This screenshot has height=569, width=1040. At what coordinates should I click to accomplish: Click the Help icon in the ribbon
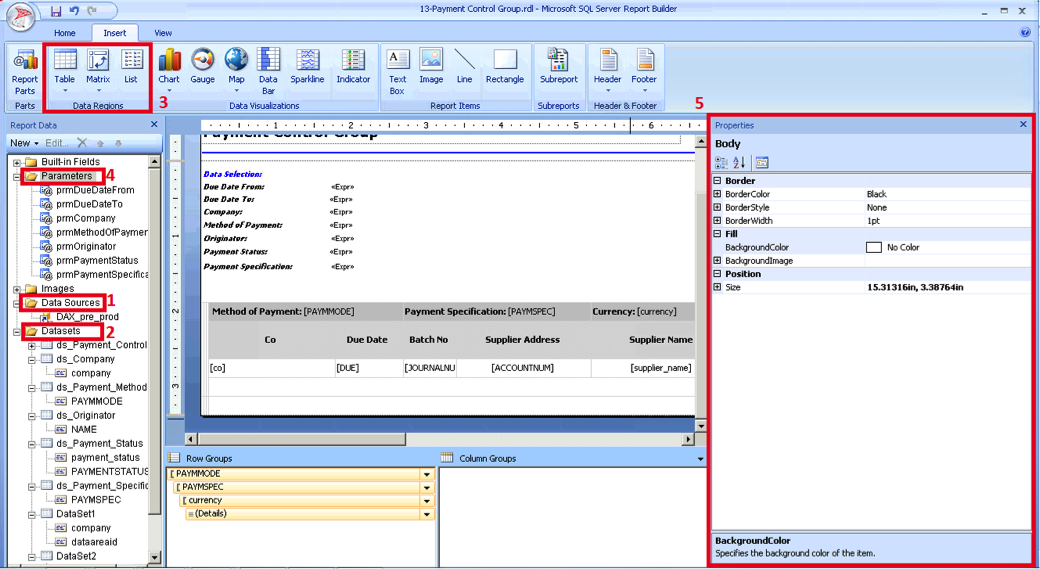pos(1026,32)
